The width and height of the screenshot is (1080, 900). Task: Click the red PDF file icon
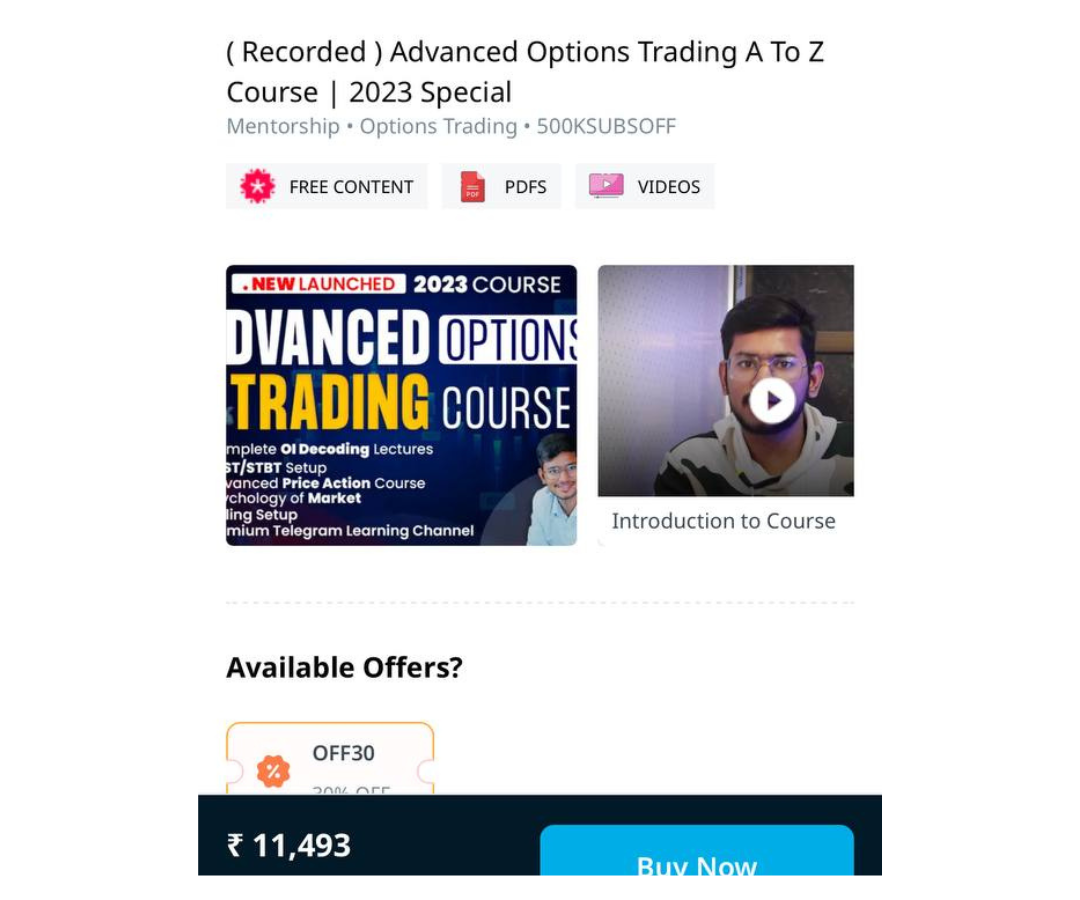click(x=472, y=187)
